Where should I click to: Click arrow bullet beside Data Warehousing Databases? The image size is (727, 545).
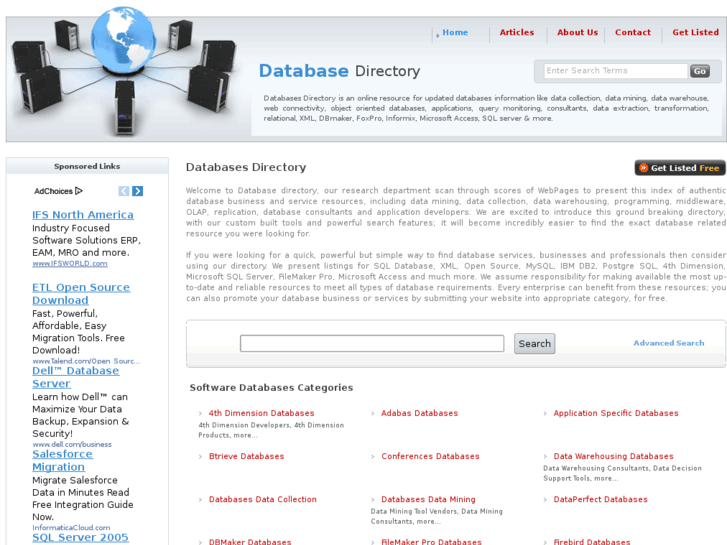click(545, 456)
